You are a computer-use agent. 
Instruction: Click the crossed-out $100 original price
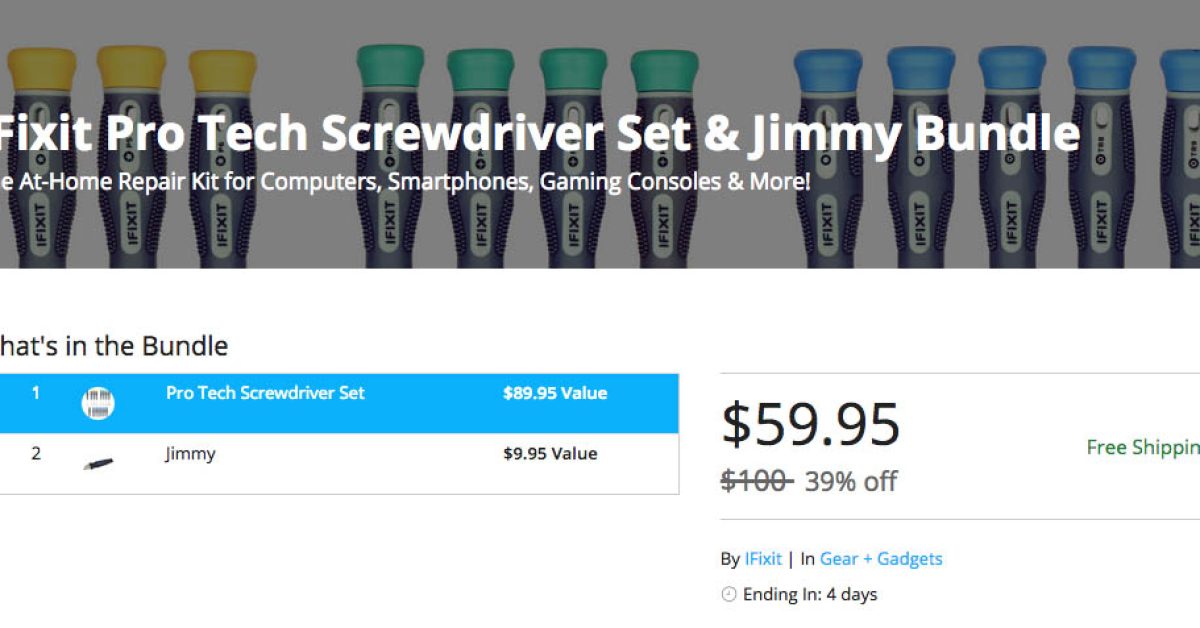pyautogui.click(x=756, y=481)
